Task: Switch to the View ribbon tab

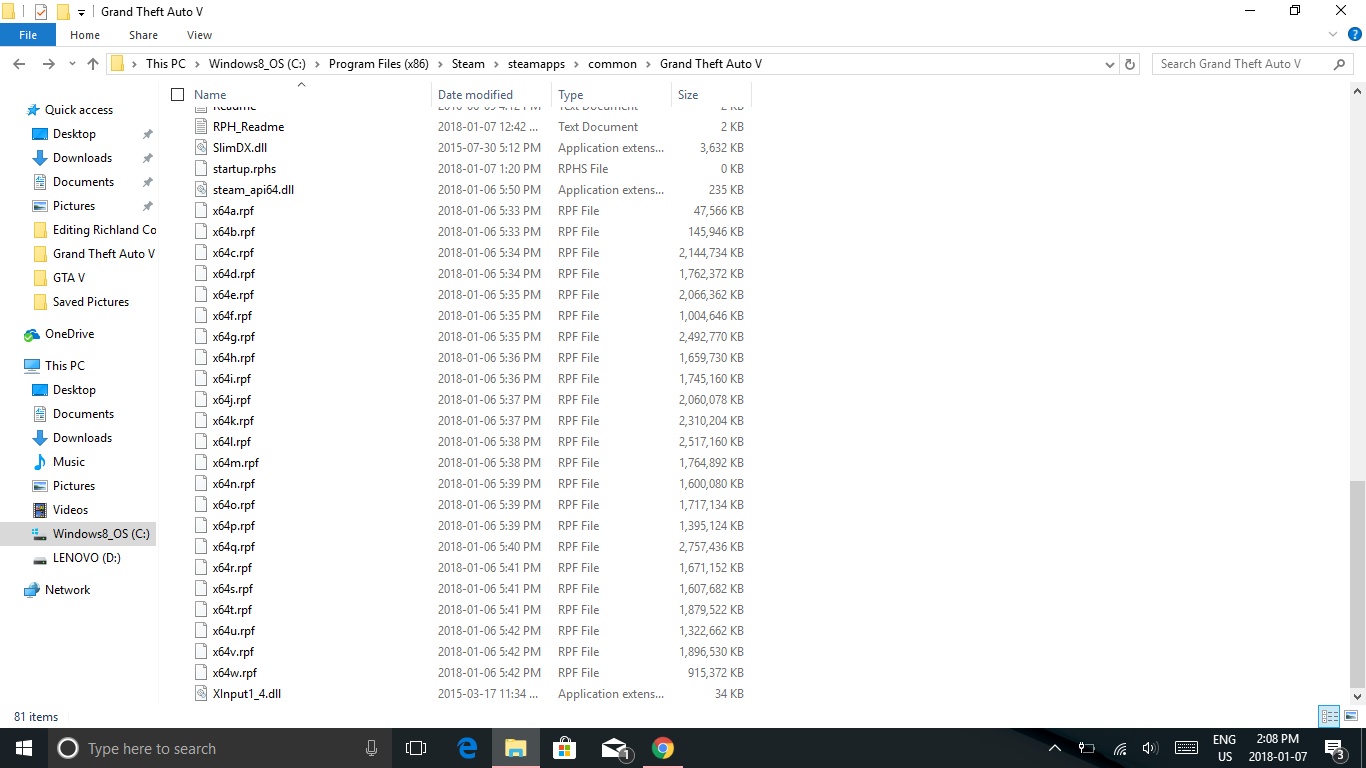Action: click(199, 35)
